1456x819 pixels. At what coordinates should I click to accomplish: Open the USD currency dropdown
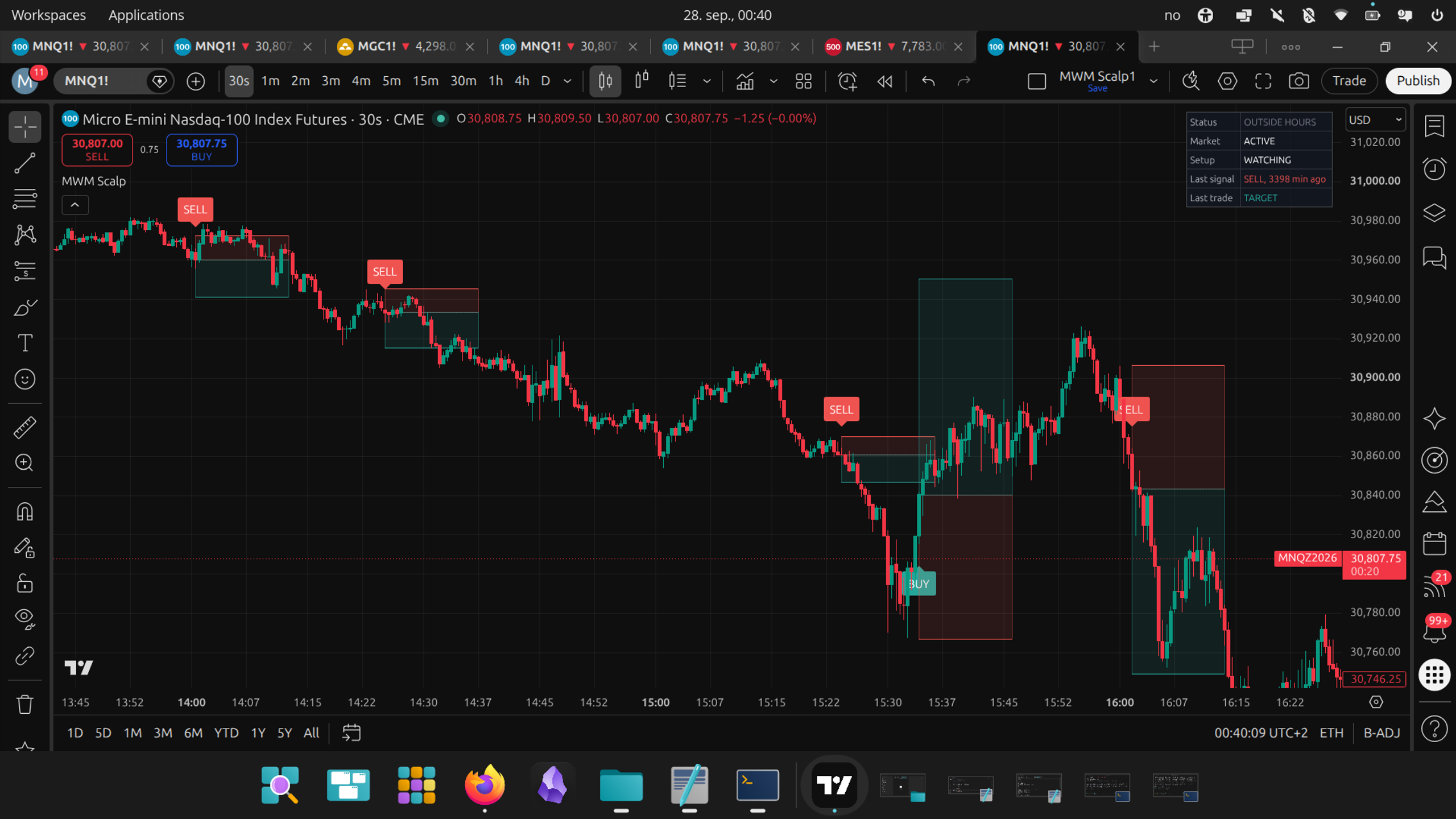(x=1375, y=120)
